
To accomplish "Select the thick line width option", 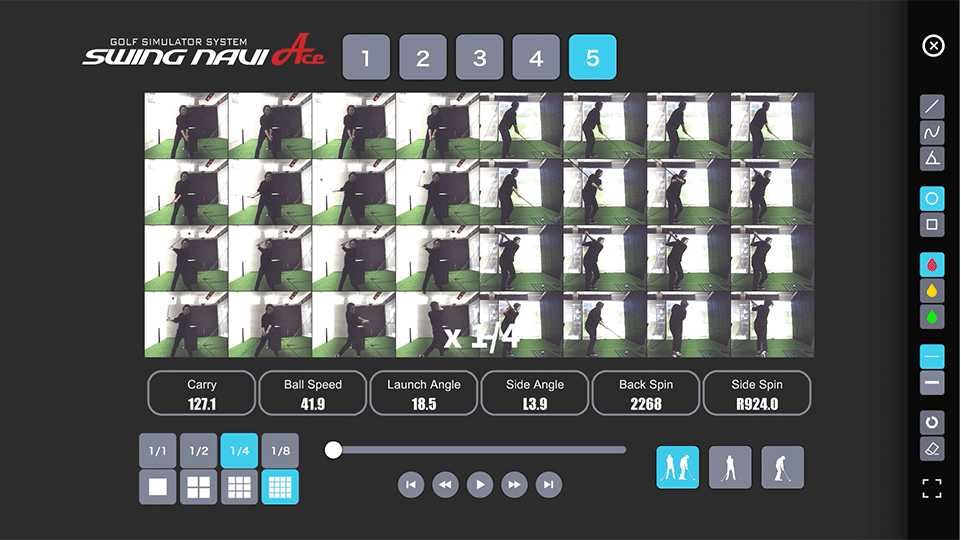I will (932, 382).
